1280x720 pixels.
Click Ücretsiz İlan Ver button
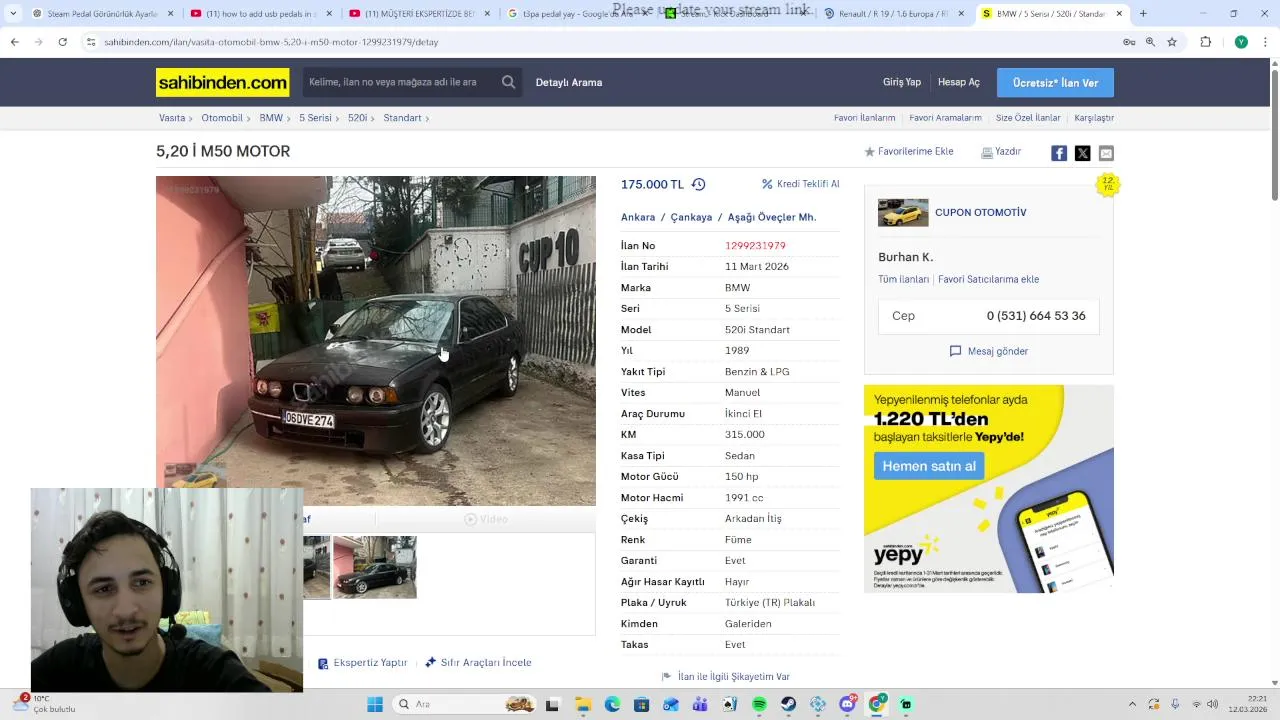pyautogui.click(x=1055, y=82)
